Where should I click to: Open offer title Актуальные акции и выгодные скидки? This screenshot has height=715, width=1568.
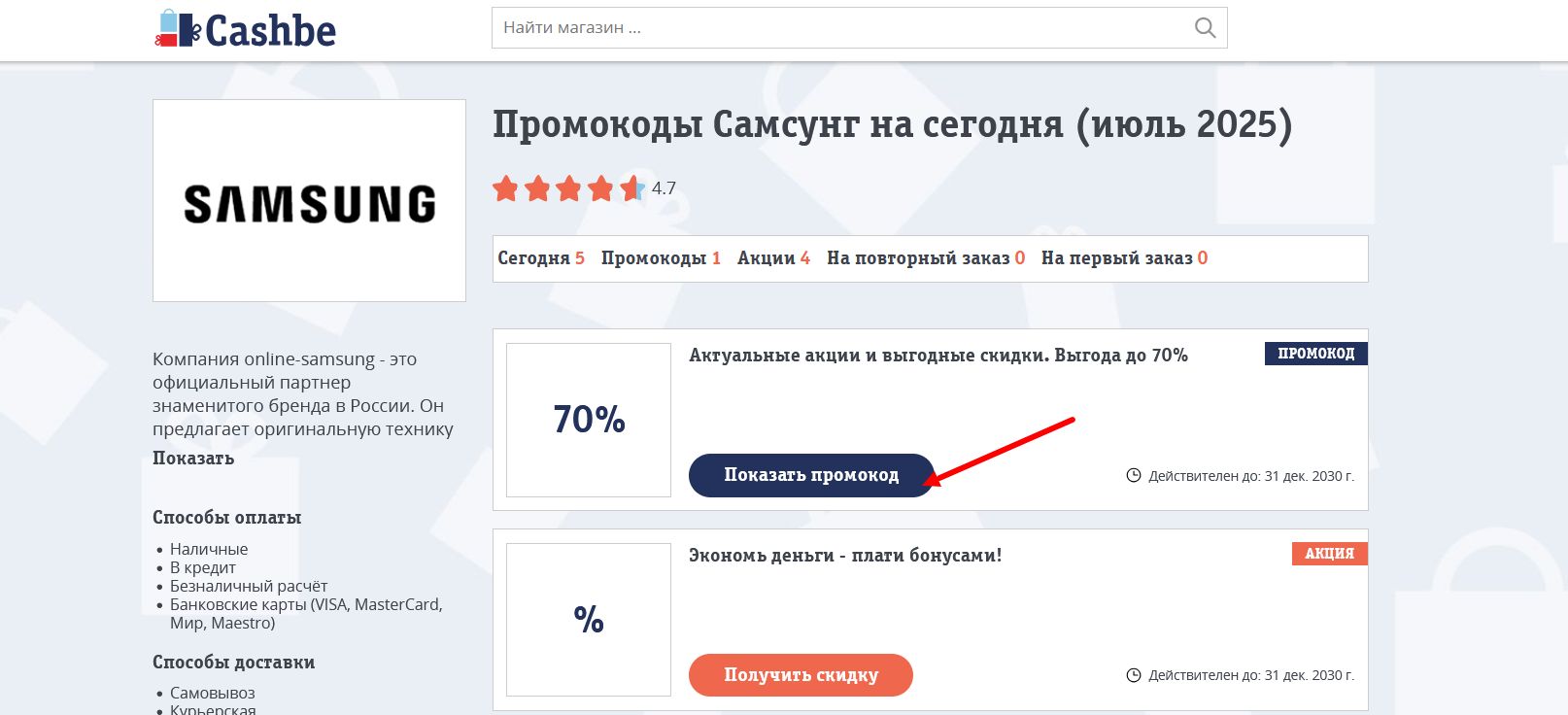(x=938, y=356)
